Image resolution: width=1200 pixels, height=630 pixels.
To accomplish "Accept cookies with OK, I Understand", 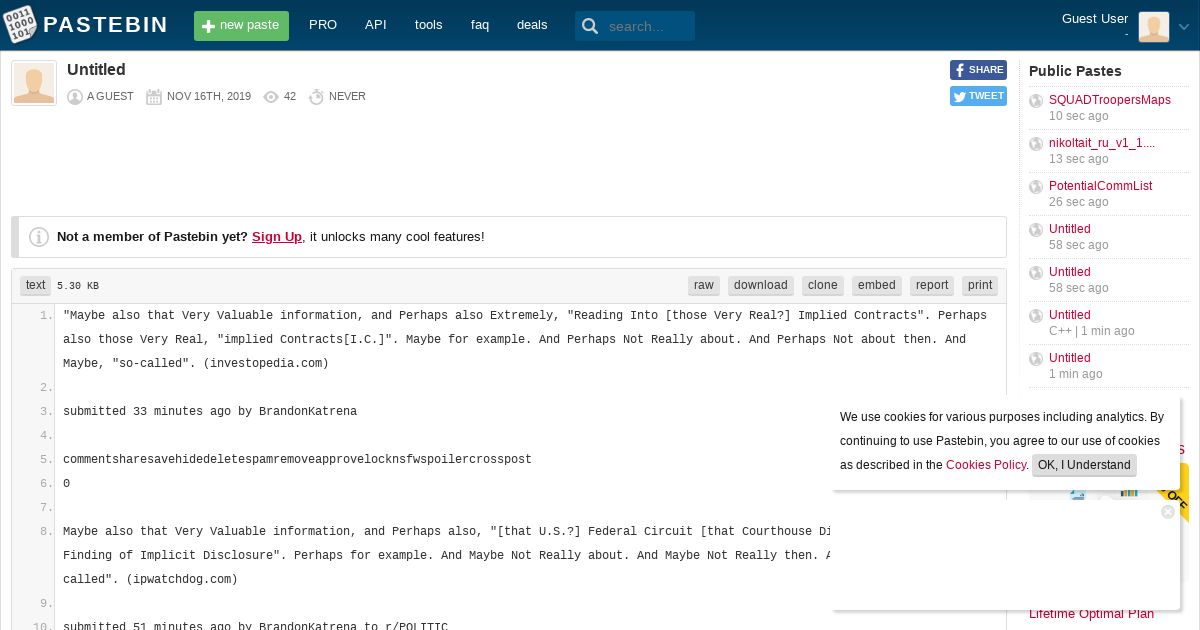I will tap(1084, 465).
